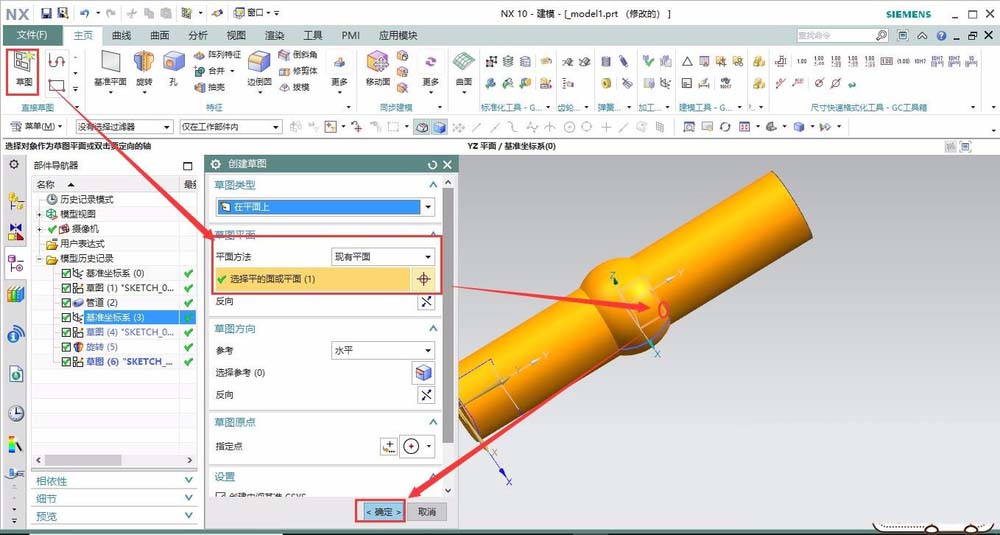Image resolution: width=1000 pixels, height=535 pixels.
Task: Open the 文件(F) menu
Action: pos(33,35)
